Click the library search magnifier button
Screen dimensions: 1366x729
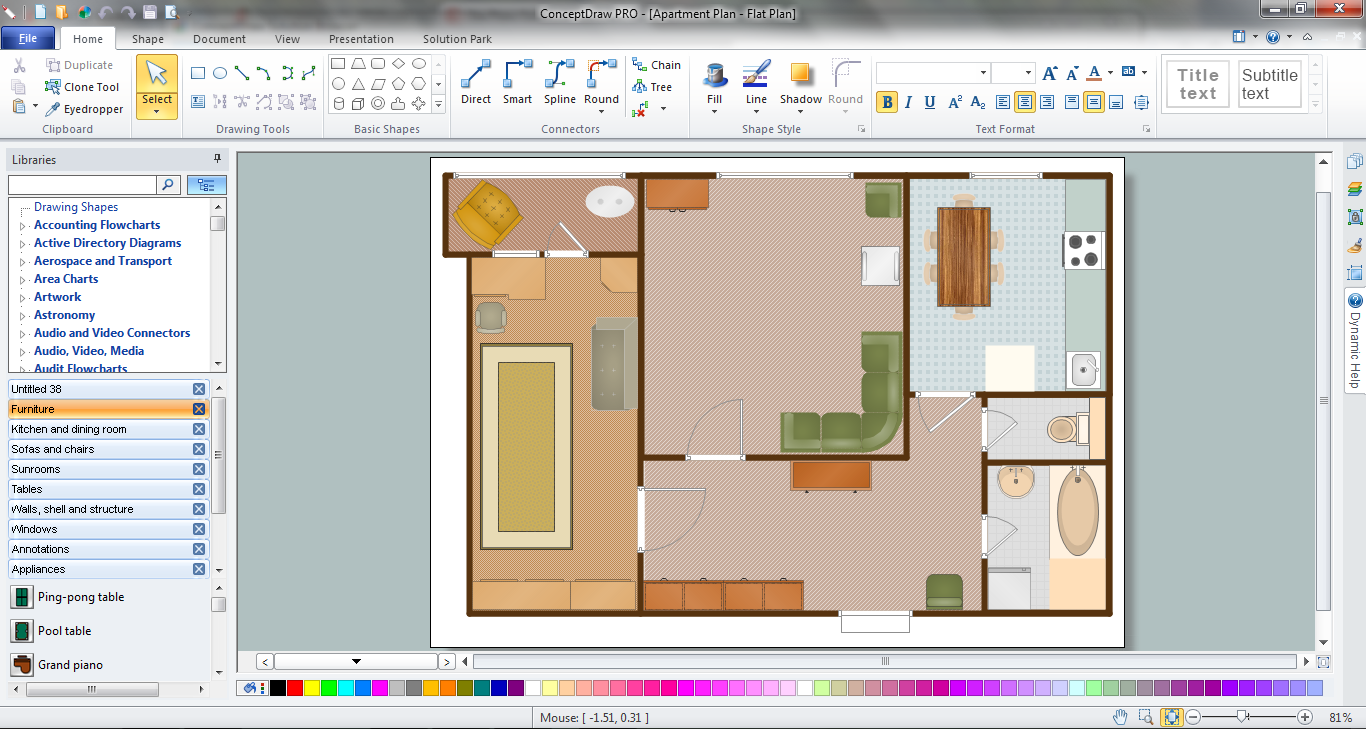[169, 185]
